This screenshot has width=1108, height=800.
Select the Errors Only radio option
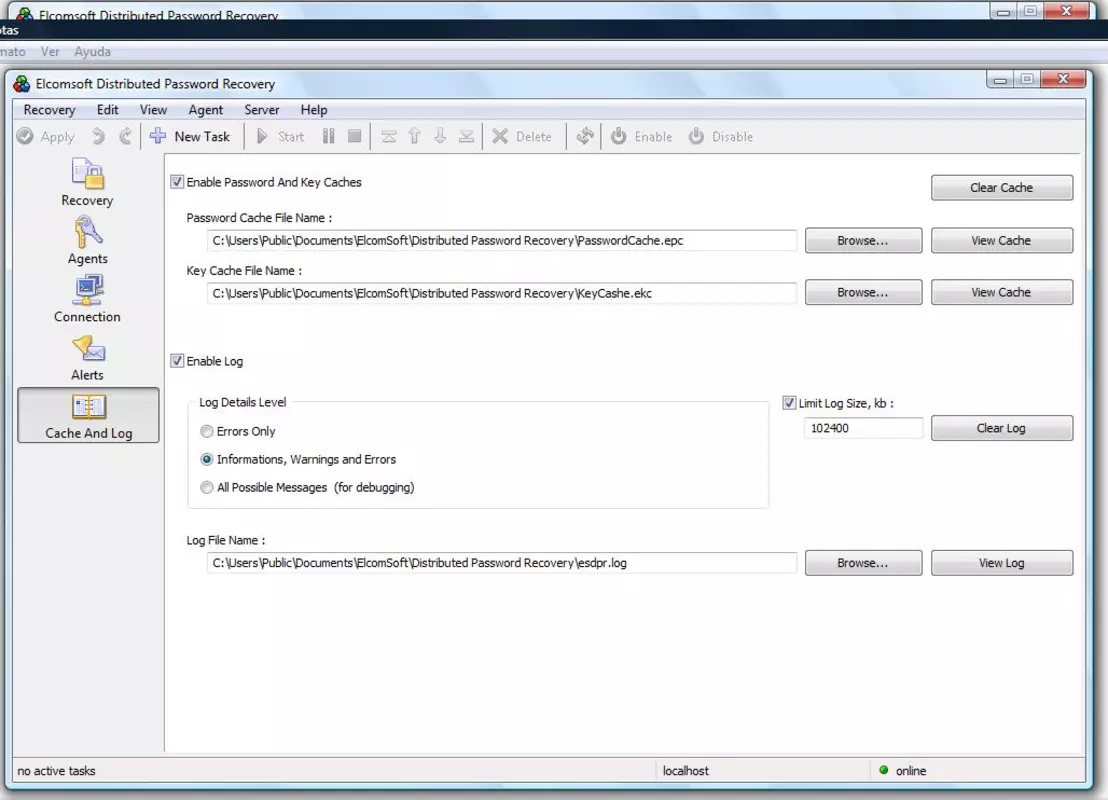click(206, 431)
